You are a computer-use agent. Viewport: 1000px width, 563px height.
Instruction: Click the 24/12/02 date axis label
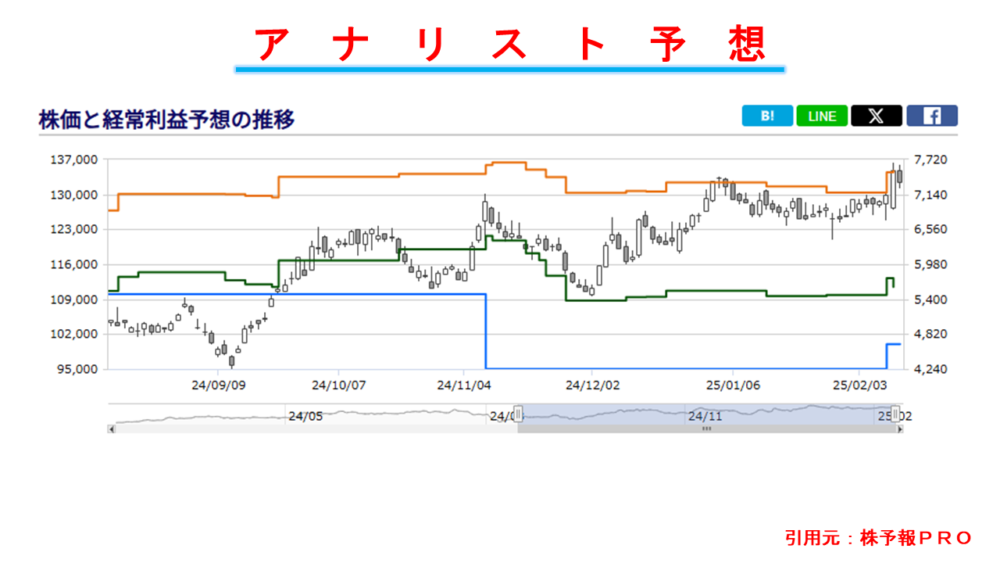pyautogui.click(x=592, y=385)
